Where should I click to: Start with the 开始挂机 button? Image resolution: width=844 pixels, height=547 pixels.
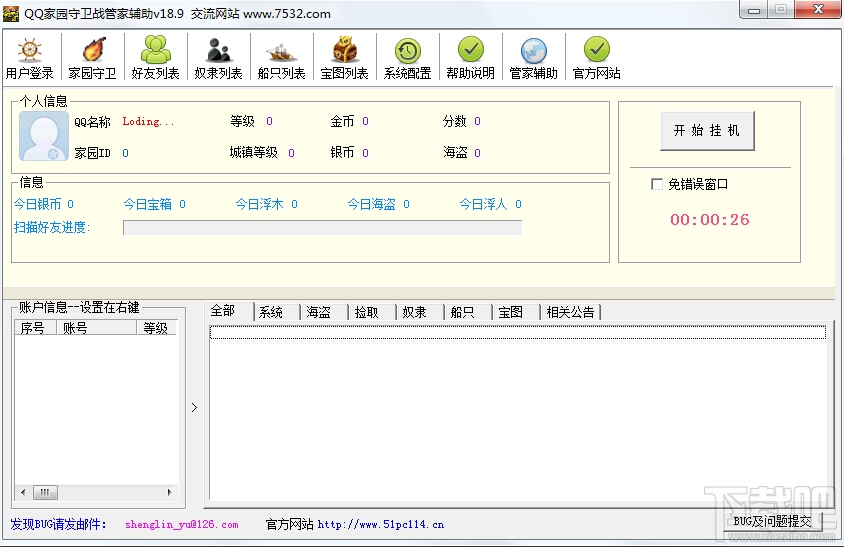(707, 131)
